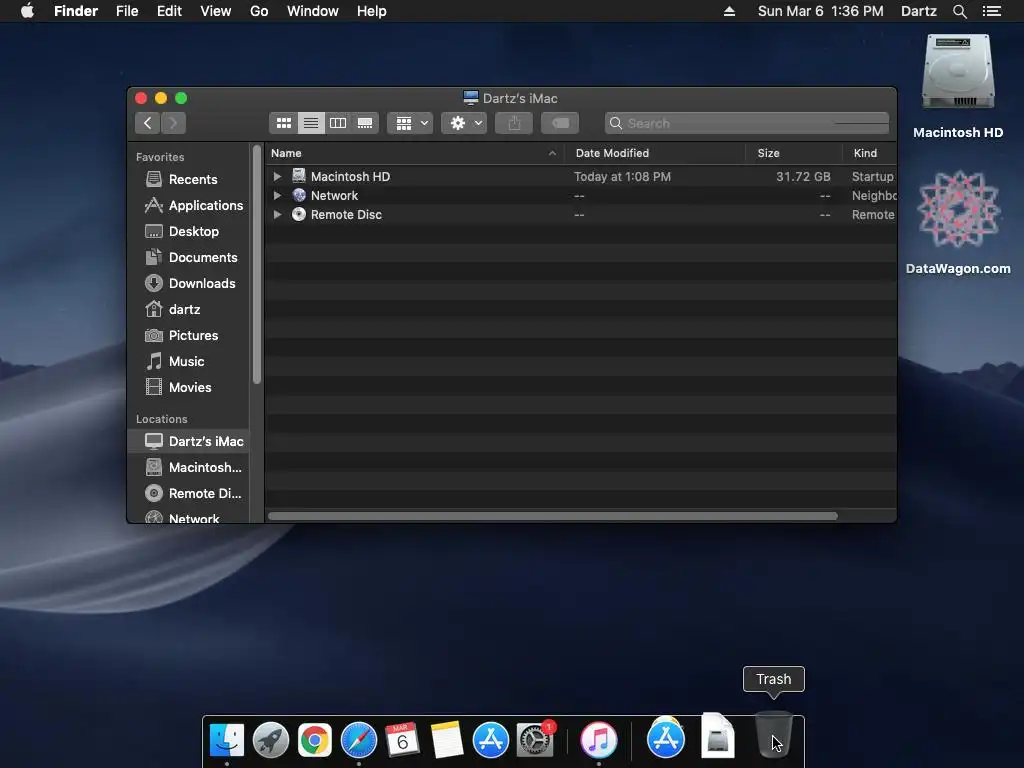The width and height of the screenshot is (1024, 768).
Task: Open the File menu
Action: tap(127, 11)
